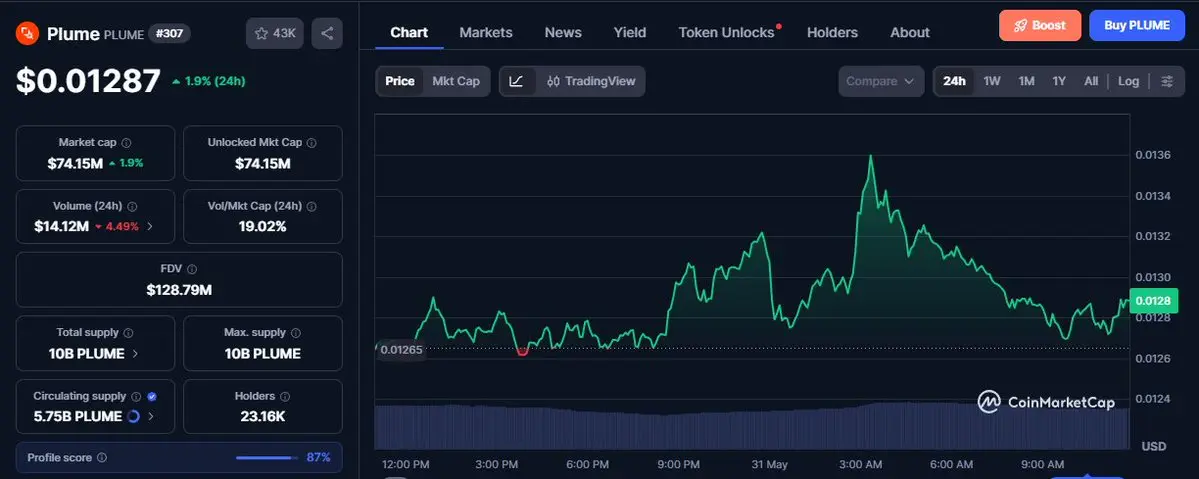The image size is (1199, 479).
Task: Switch to TradingView chart mode
Action: pyautogui.click(x=591, y=81)
